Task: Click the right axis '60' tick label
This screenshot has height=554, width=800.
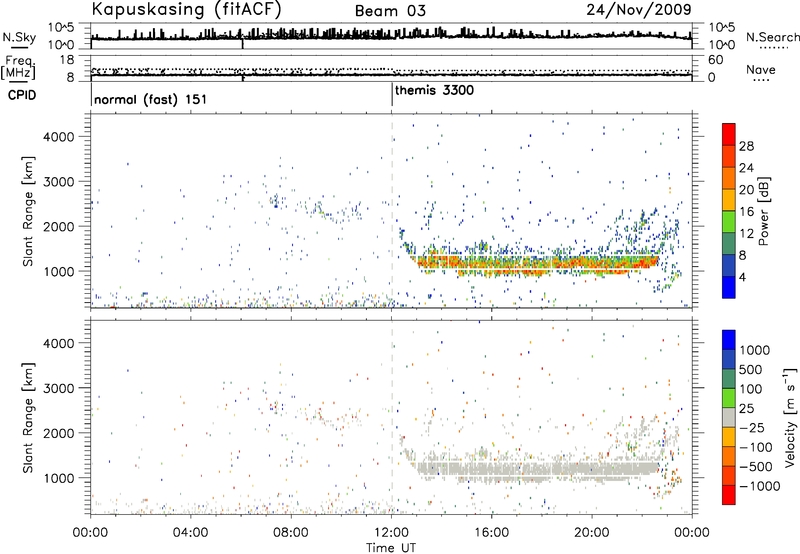Action: click(715, 60)
